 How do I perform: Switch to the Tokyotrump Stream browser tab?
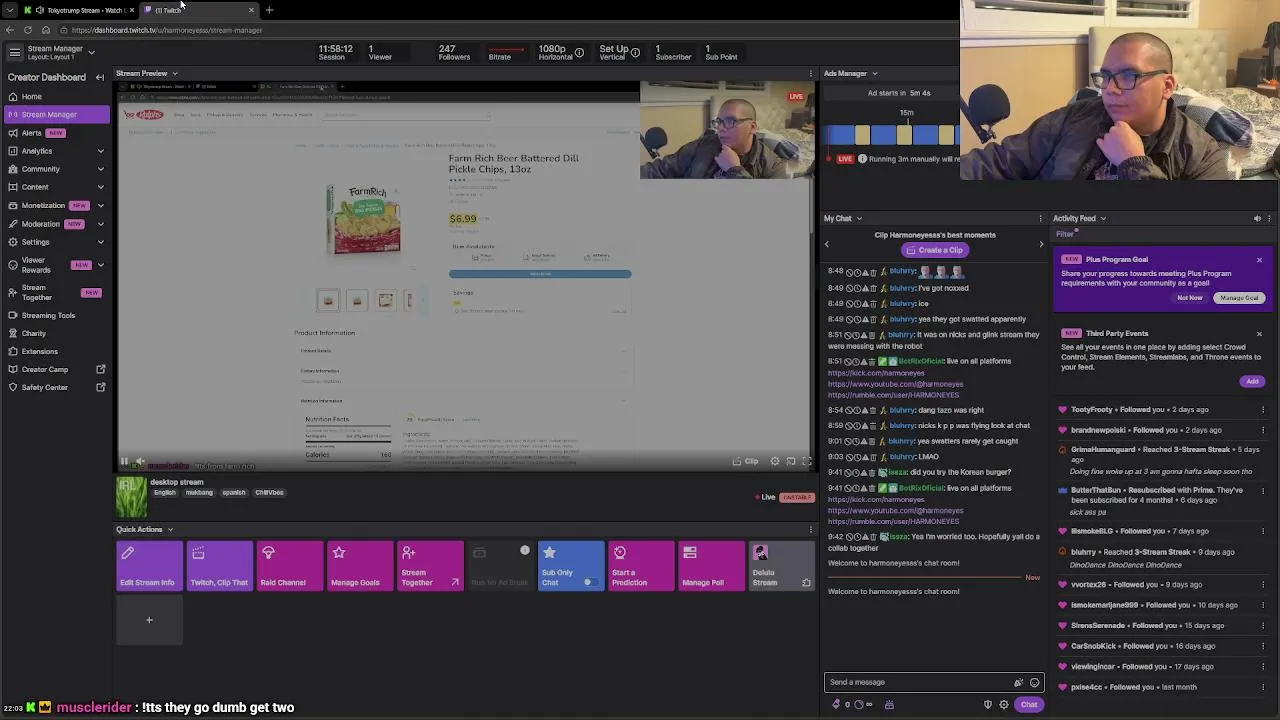click(x=79, y=10)
